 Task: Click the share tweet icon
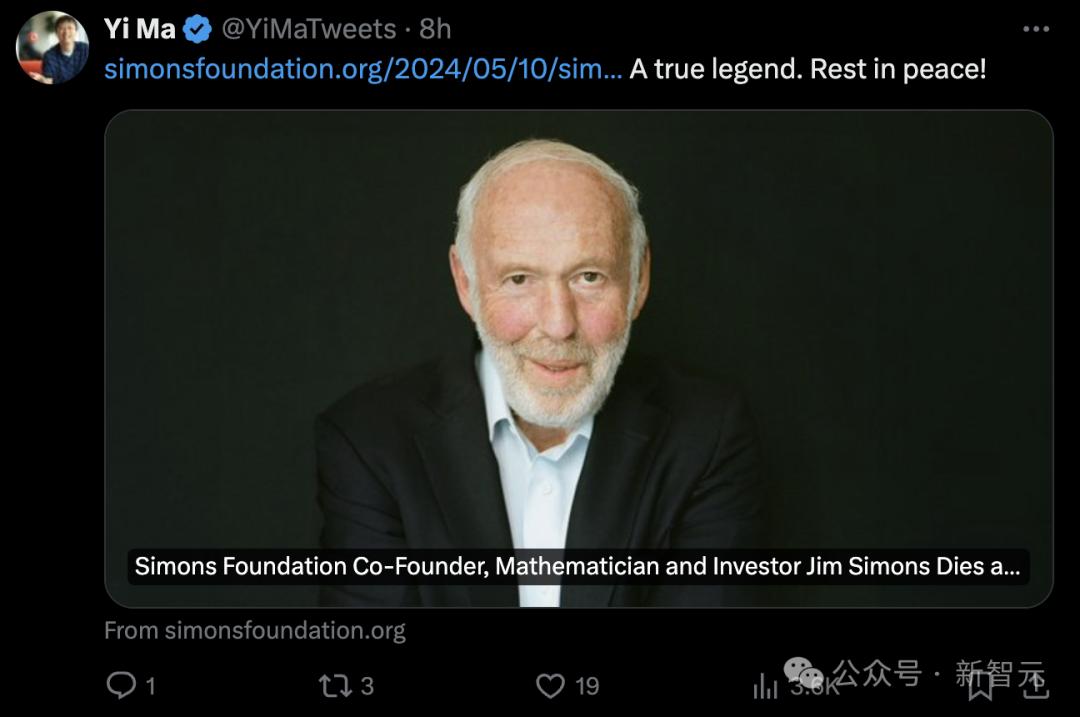[x=1035, y=684]
